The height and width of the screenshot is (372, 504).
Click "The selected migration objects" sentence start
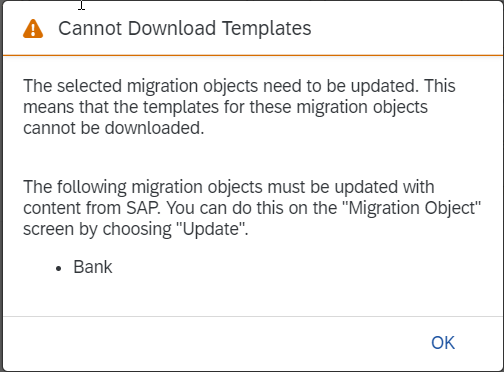click(141, 86)
